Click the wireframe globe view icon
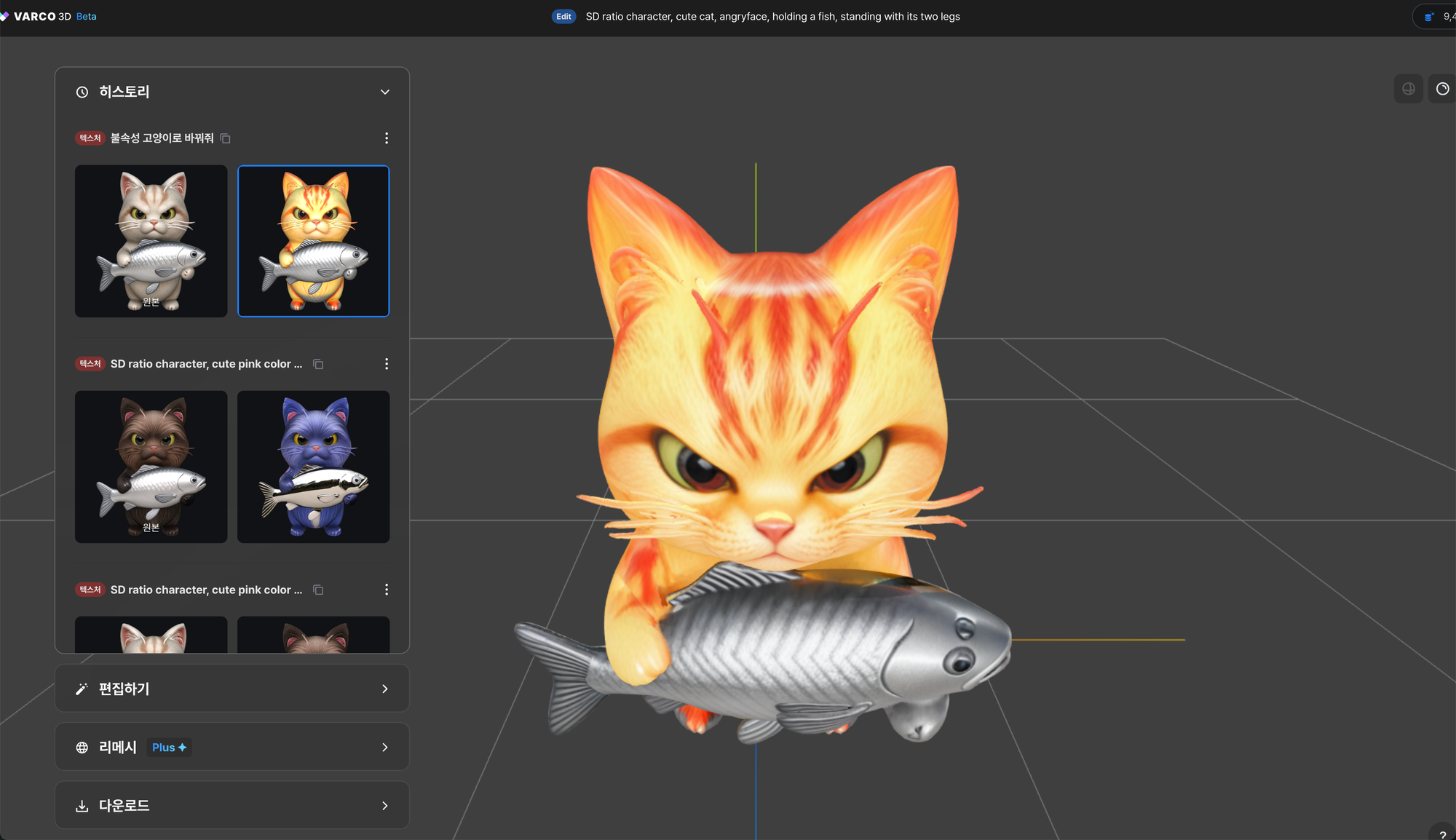Image resolution: width=1456 pixels, height=840 pixels. click(1408, 89)
